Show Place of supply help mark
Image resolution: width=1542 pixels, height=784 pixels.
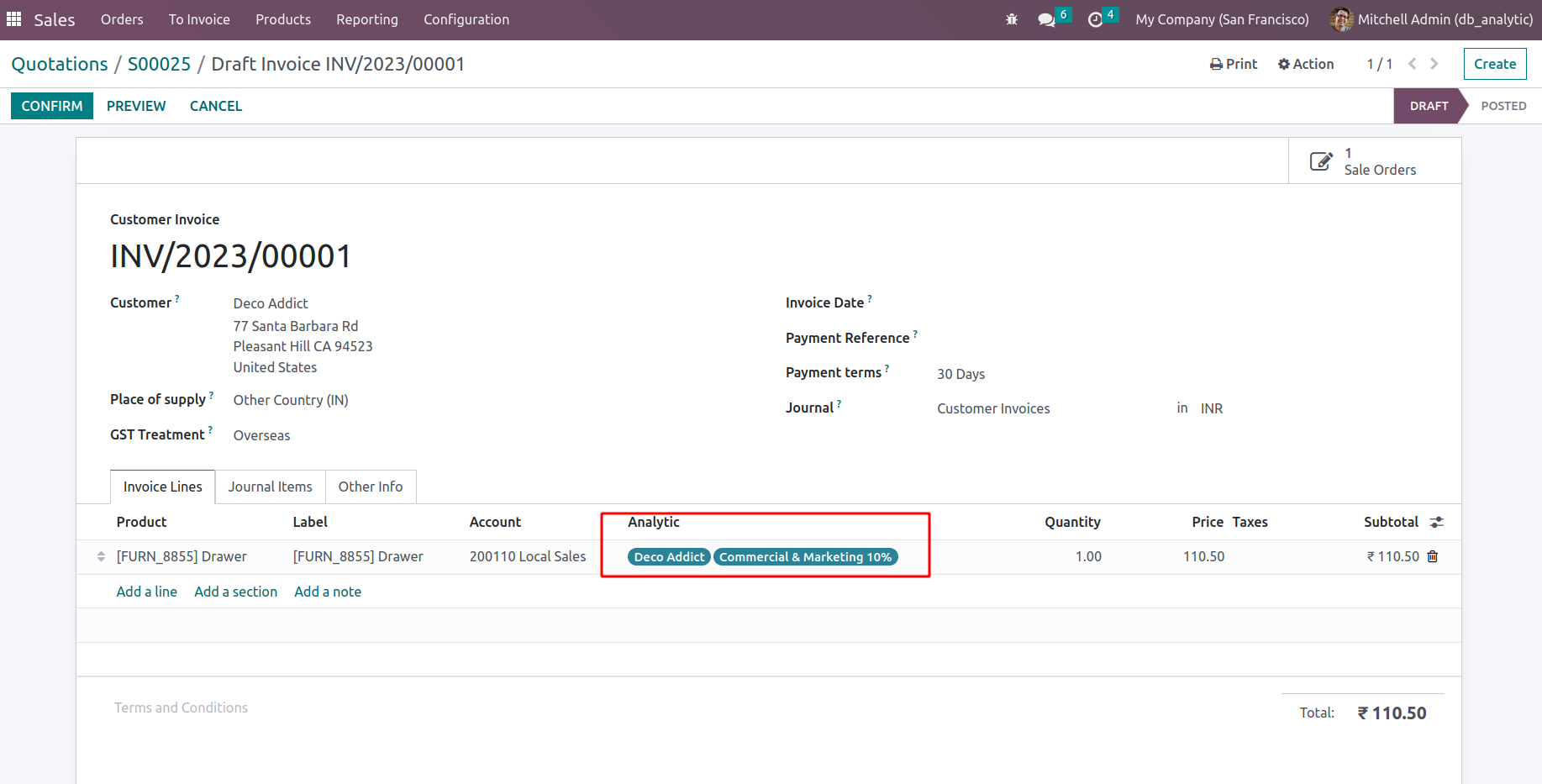211,395
